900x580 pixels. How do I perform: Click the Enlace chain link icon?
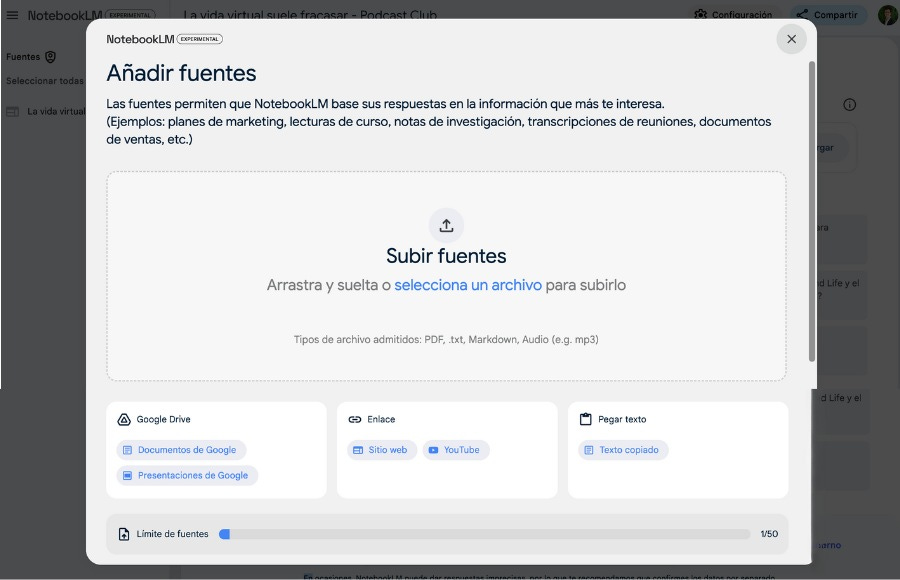pos(355,419)
